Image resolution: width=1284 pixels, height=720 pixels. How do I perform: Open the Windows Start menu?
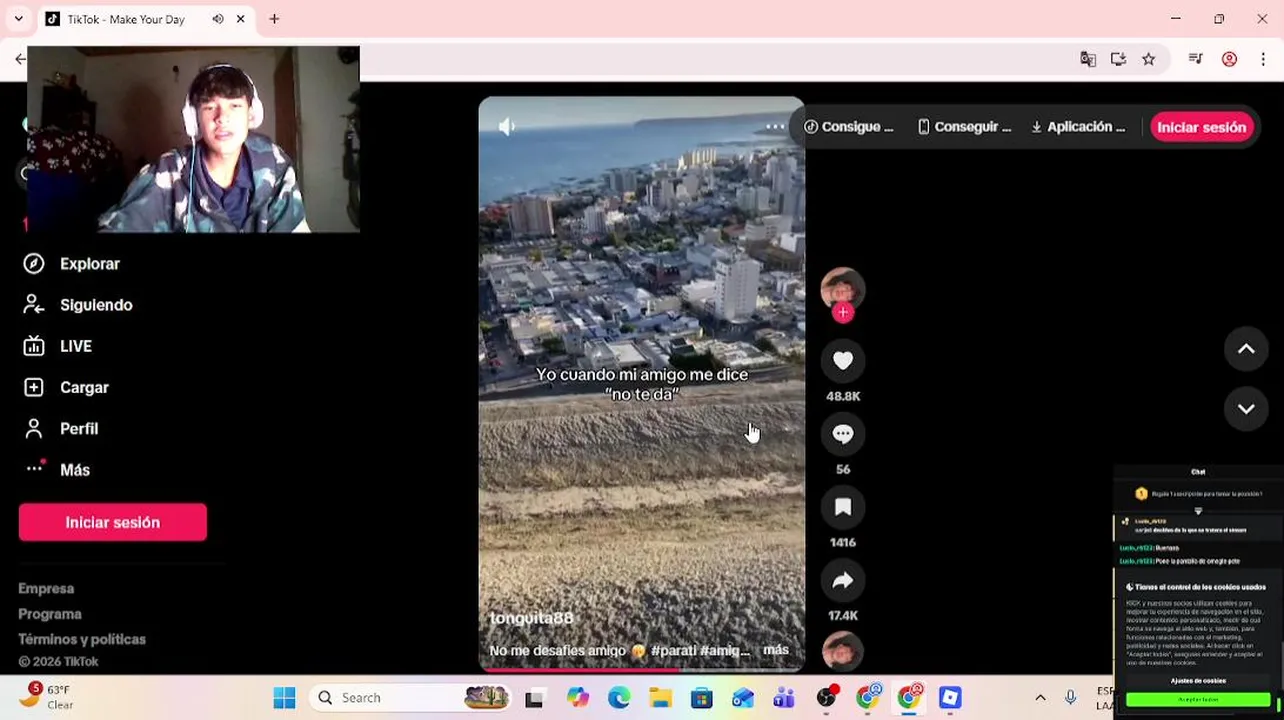(x=284, y=698)
